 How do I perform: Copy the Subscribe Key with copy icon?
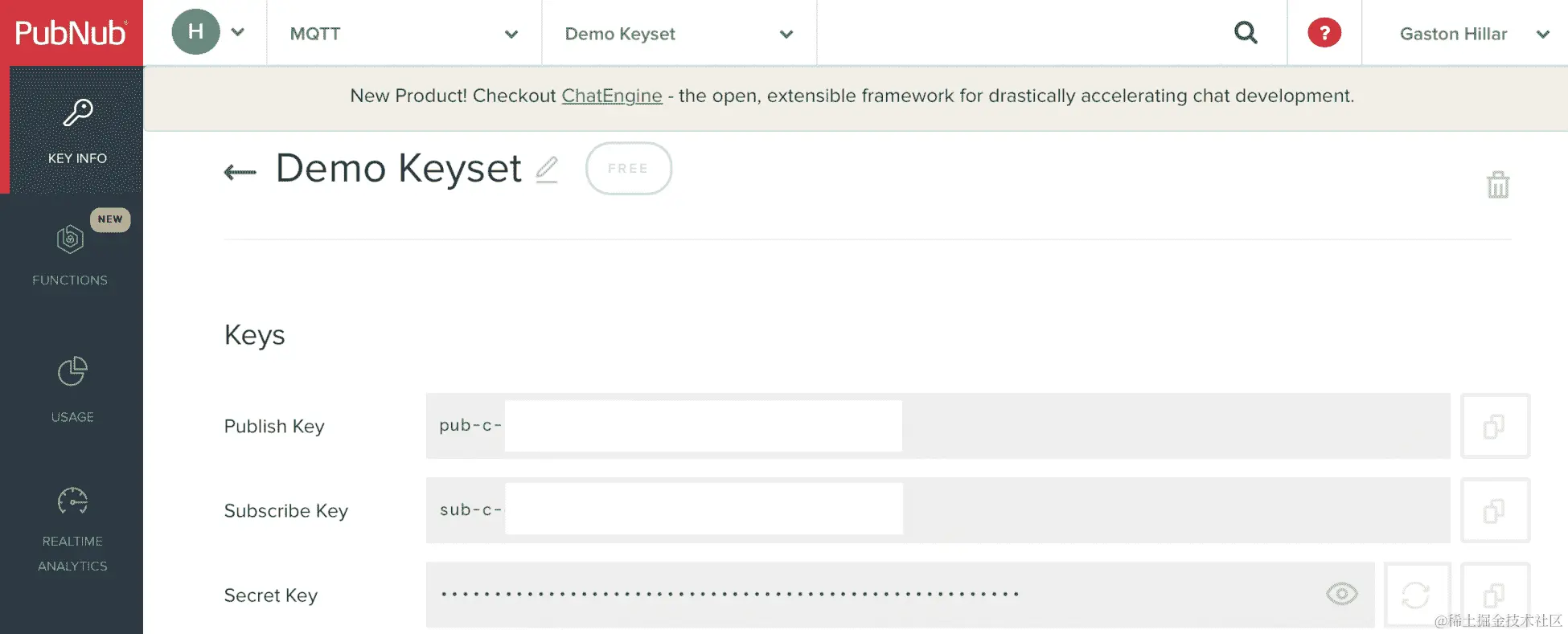[x=1494, y=510]
